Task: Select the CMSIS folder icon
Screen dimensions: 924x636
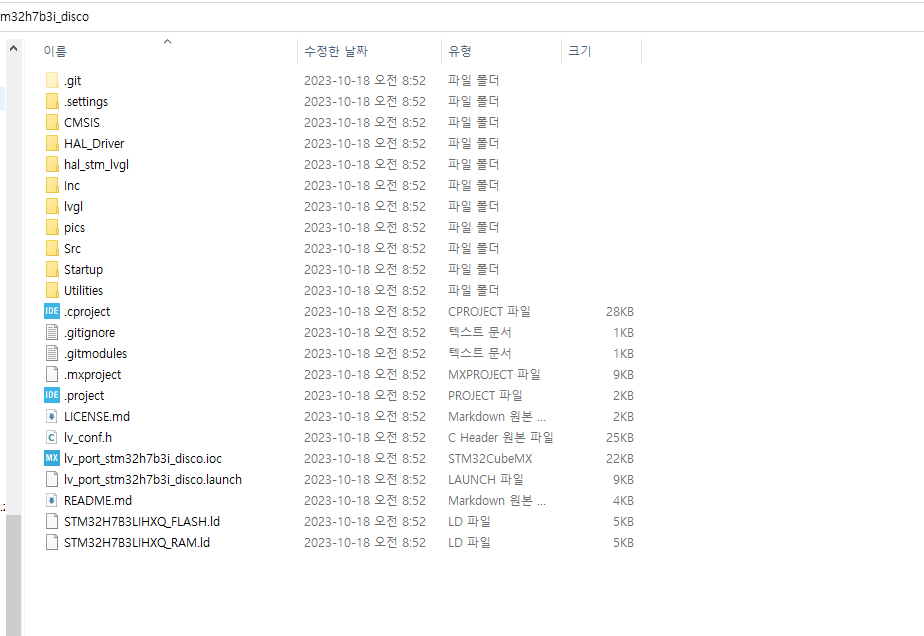Action: click(52, 123)
